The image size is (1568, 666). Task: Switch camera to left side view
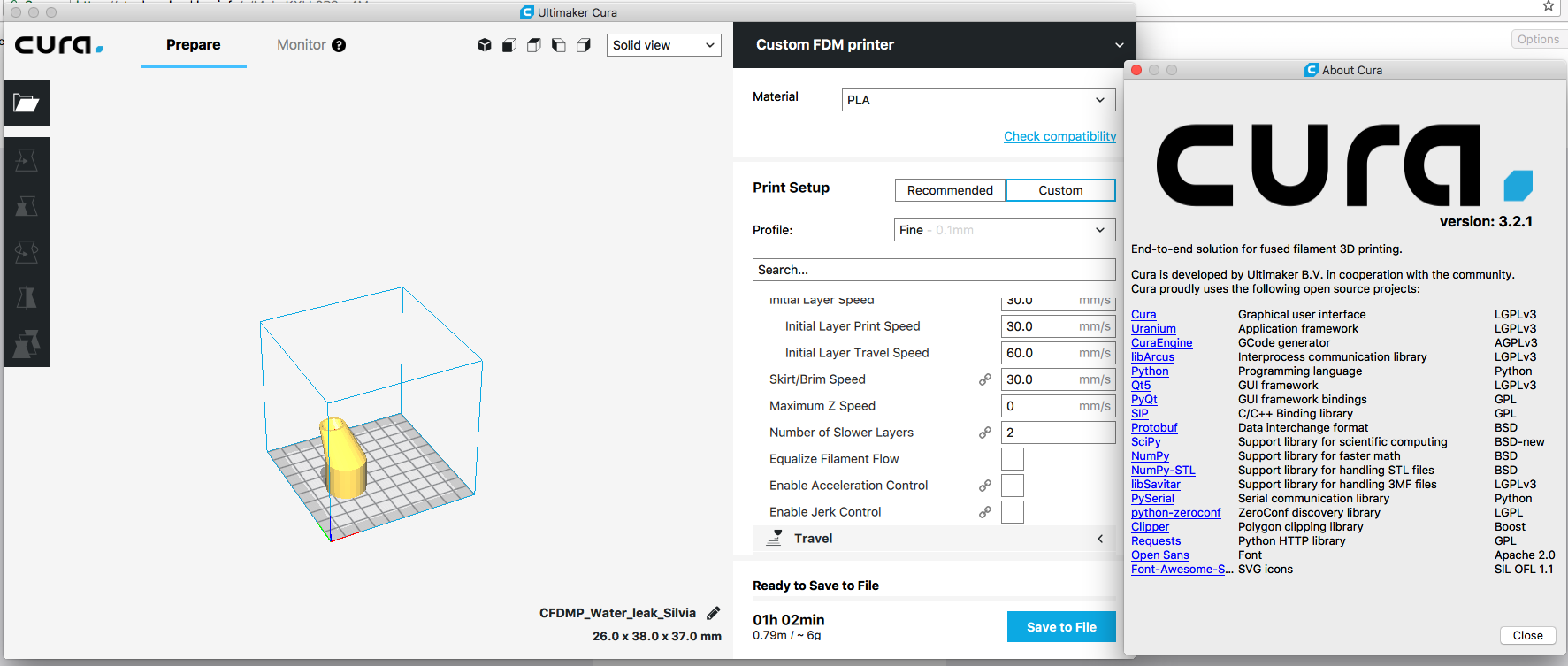559,45
